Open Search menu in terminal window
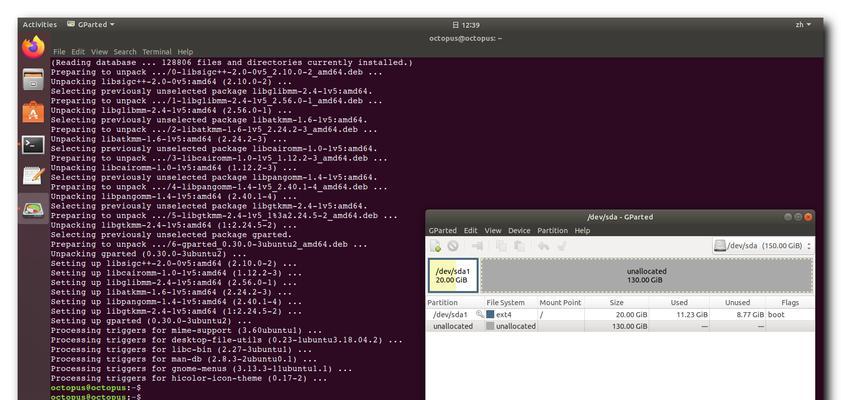 pos(125,52)
